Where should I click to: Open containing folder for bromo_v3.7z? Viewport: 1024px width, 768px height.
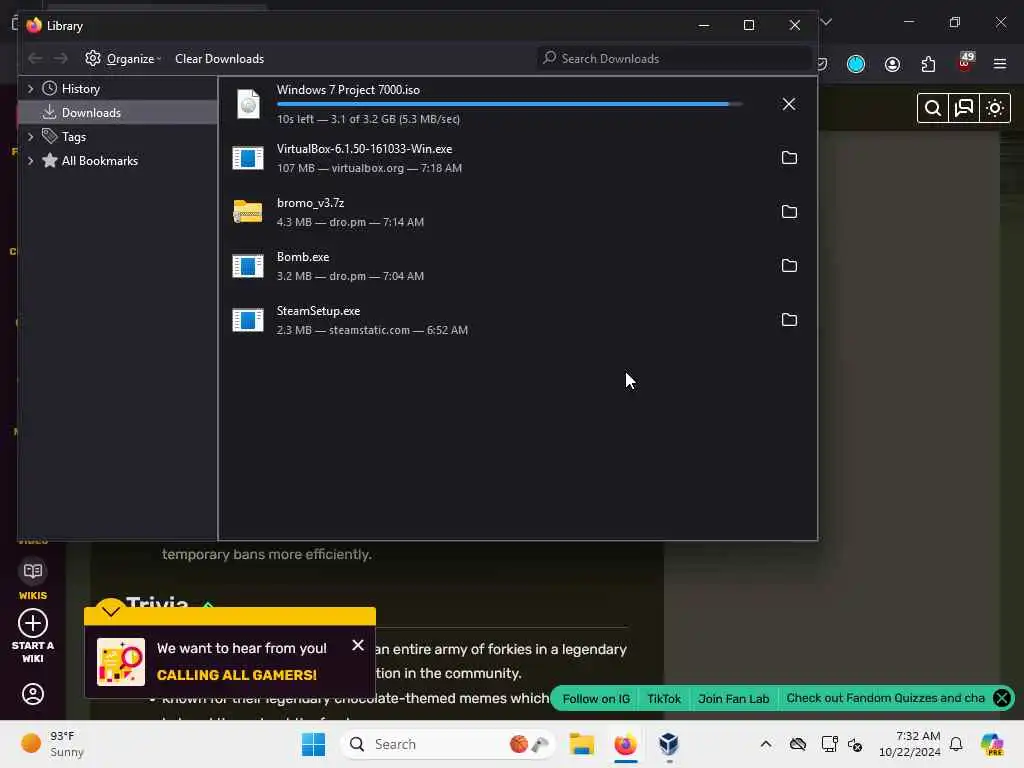point(789,212)
